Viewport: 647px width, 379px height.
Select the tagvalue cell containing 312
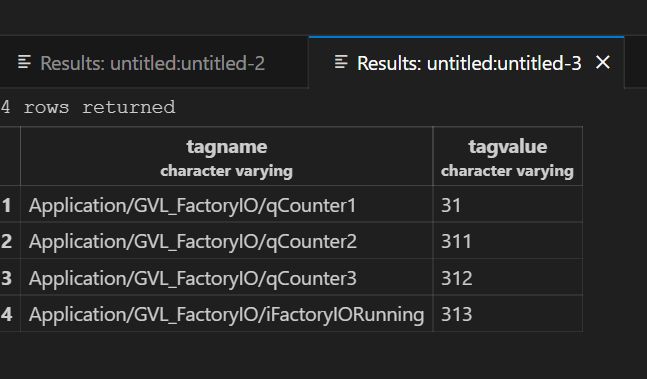pyautogui.click(x=508, y=277)
